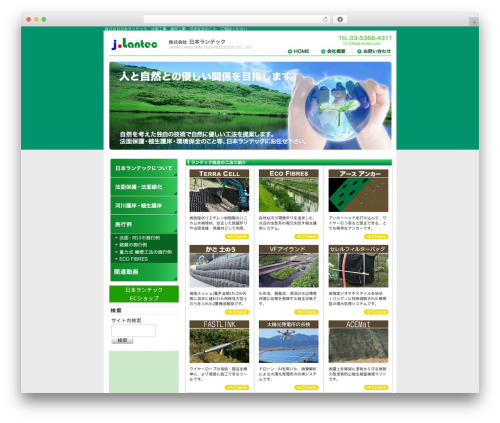Open the HOME navigation link

(299, 51)
